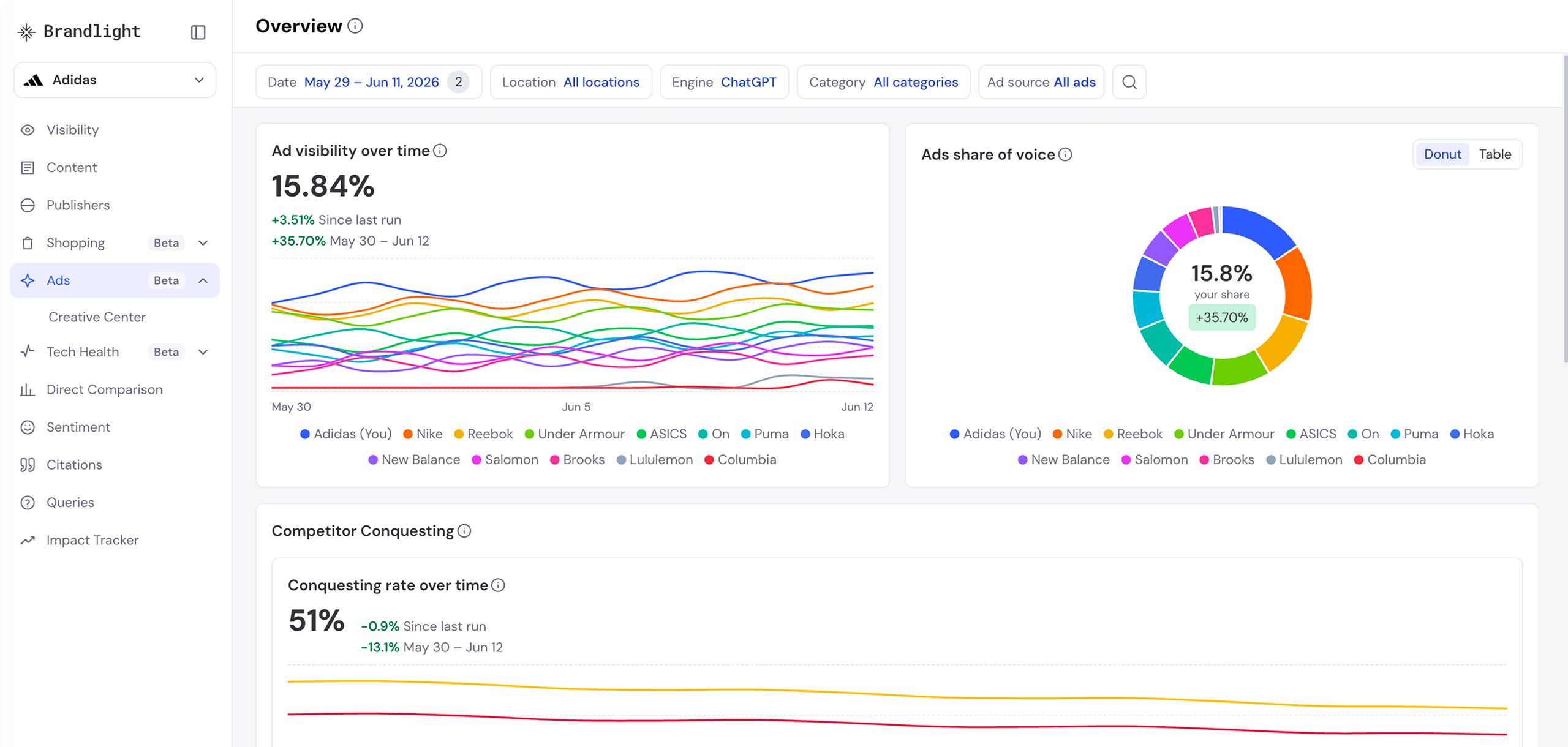
Task: Open Content page icon in sidebar
Action: coord(28,168)
